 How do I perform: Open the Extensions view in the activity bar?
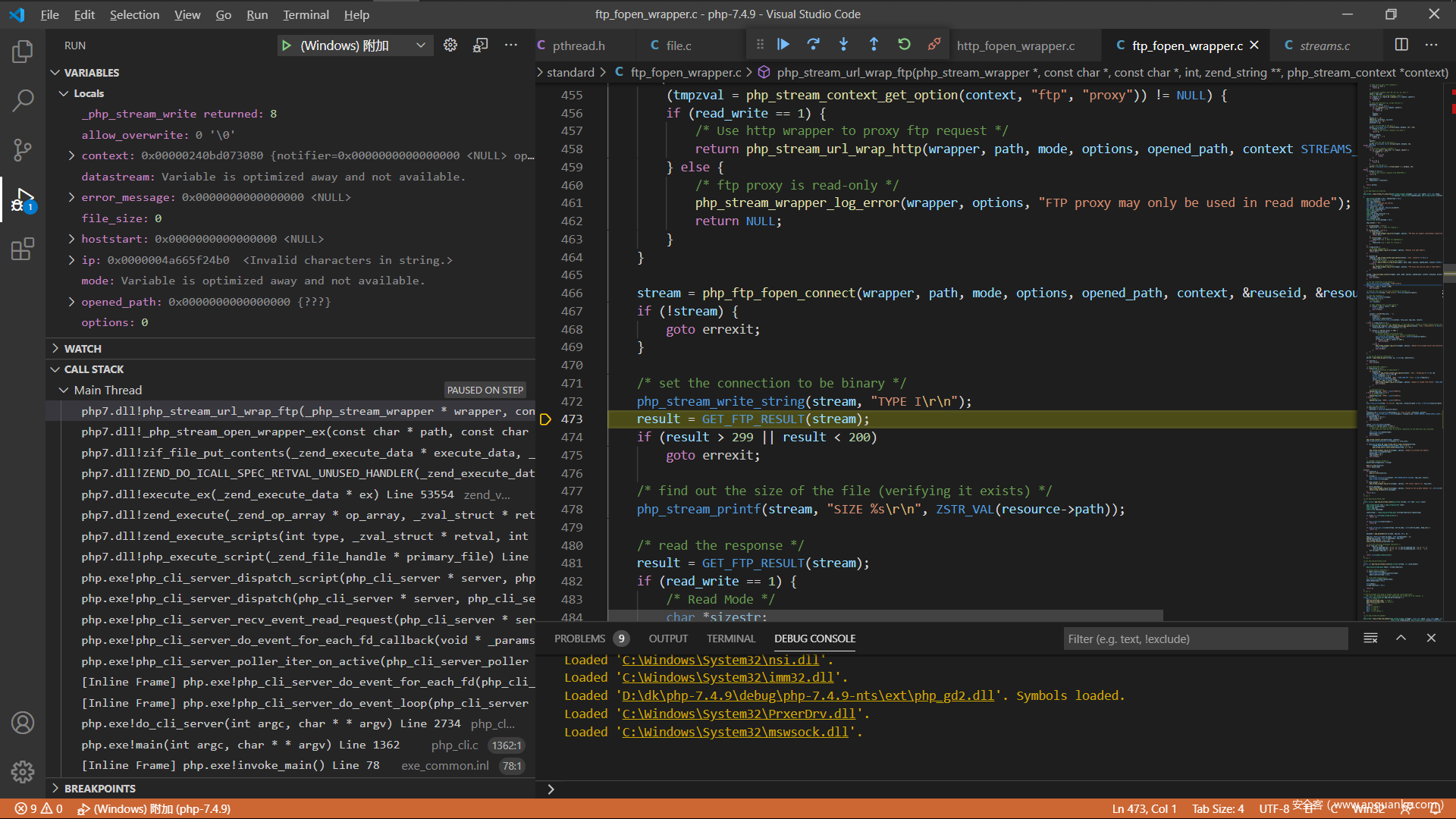click(x=23, y=249)
